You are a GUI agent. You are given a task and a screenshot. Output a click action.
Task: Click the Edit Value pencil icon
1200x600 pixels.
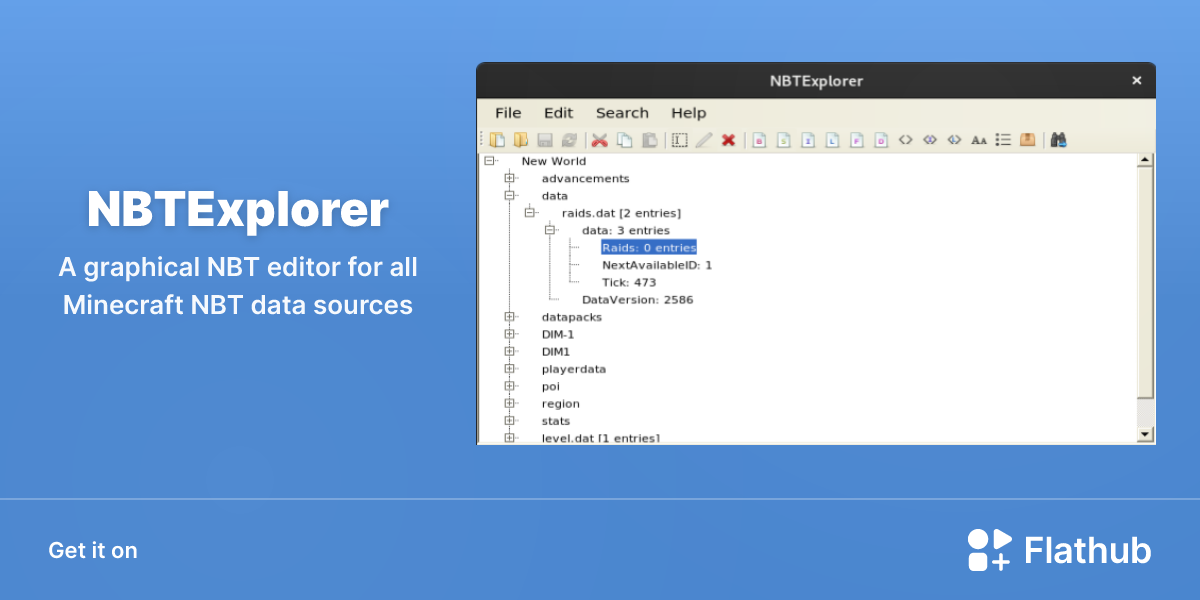coord(704,140)
